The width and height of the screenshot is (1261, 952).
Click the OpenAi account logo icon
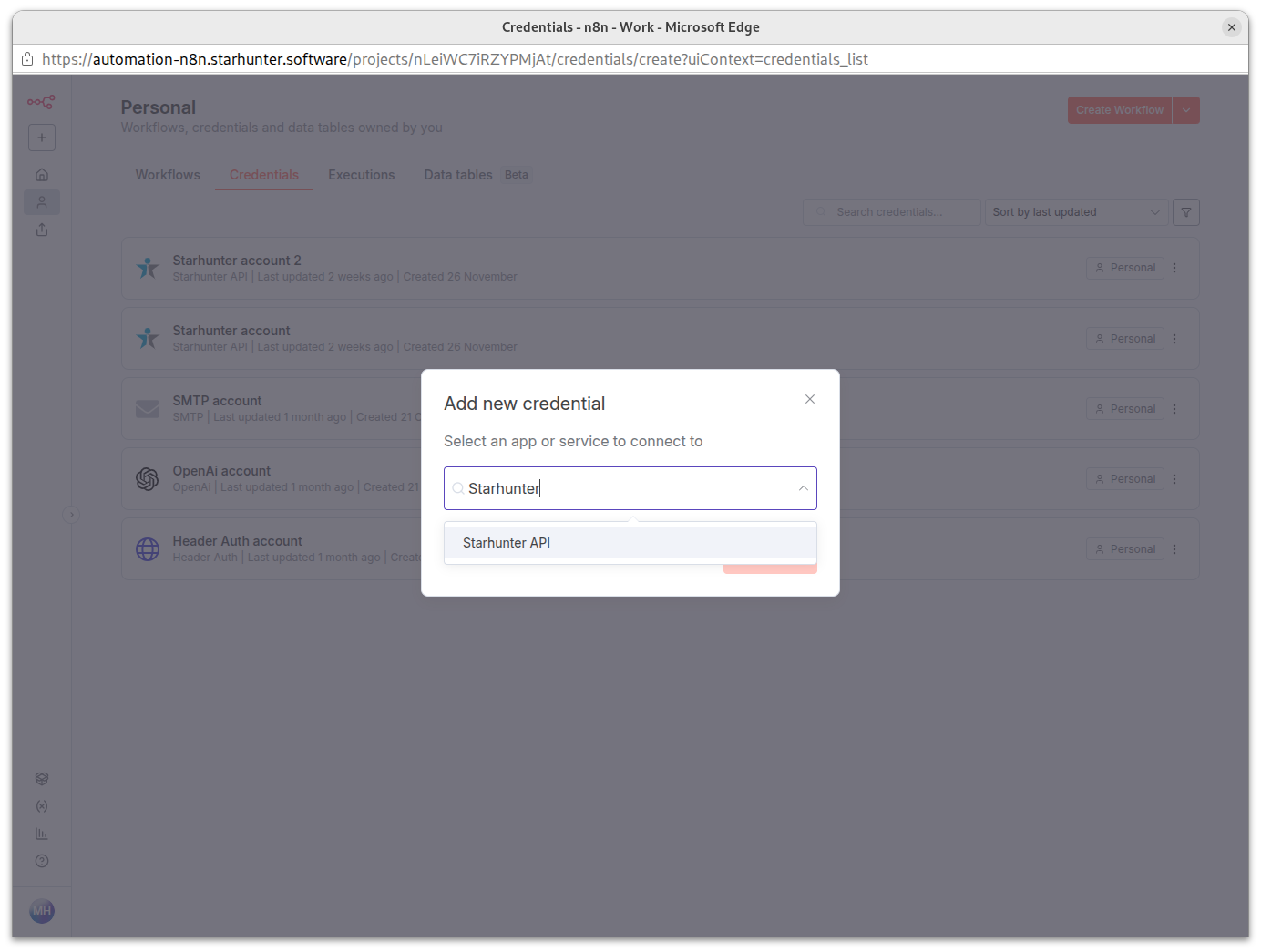coord(148,479)
